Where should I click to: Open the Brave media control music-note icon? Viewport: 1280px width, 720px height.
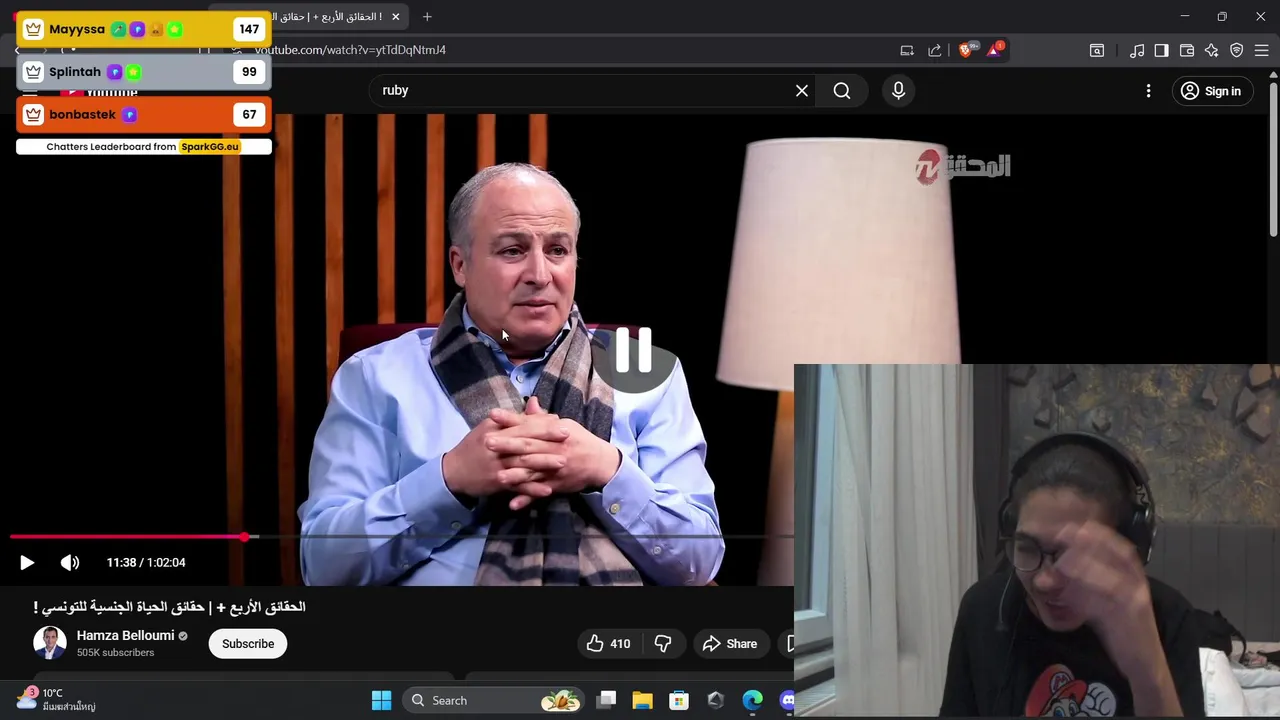click(1137, 50)
